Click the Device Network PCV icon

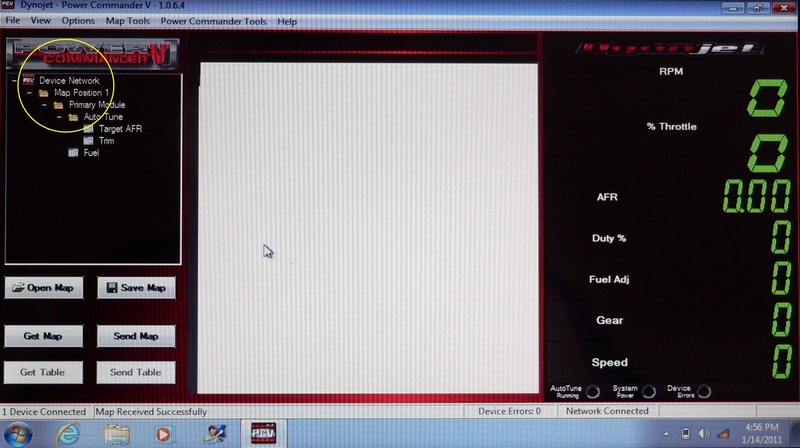(x=28, y=80)
